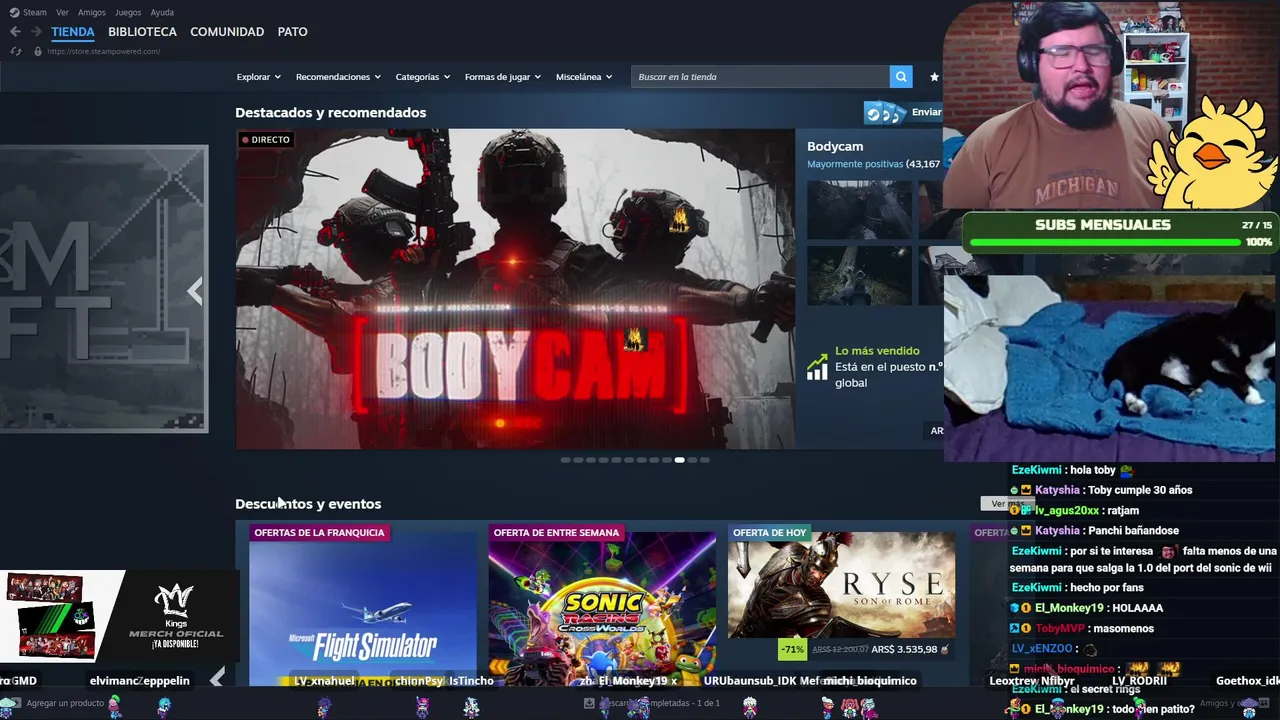Click the OFERTA DE ENTRE SEMANA label

[x=556, y=533]
